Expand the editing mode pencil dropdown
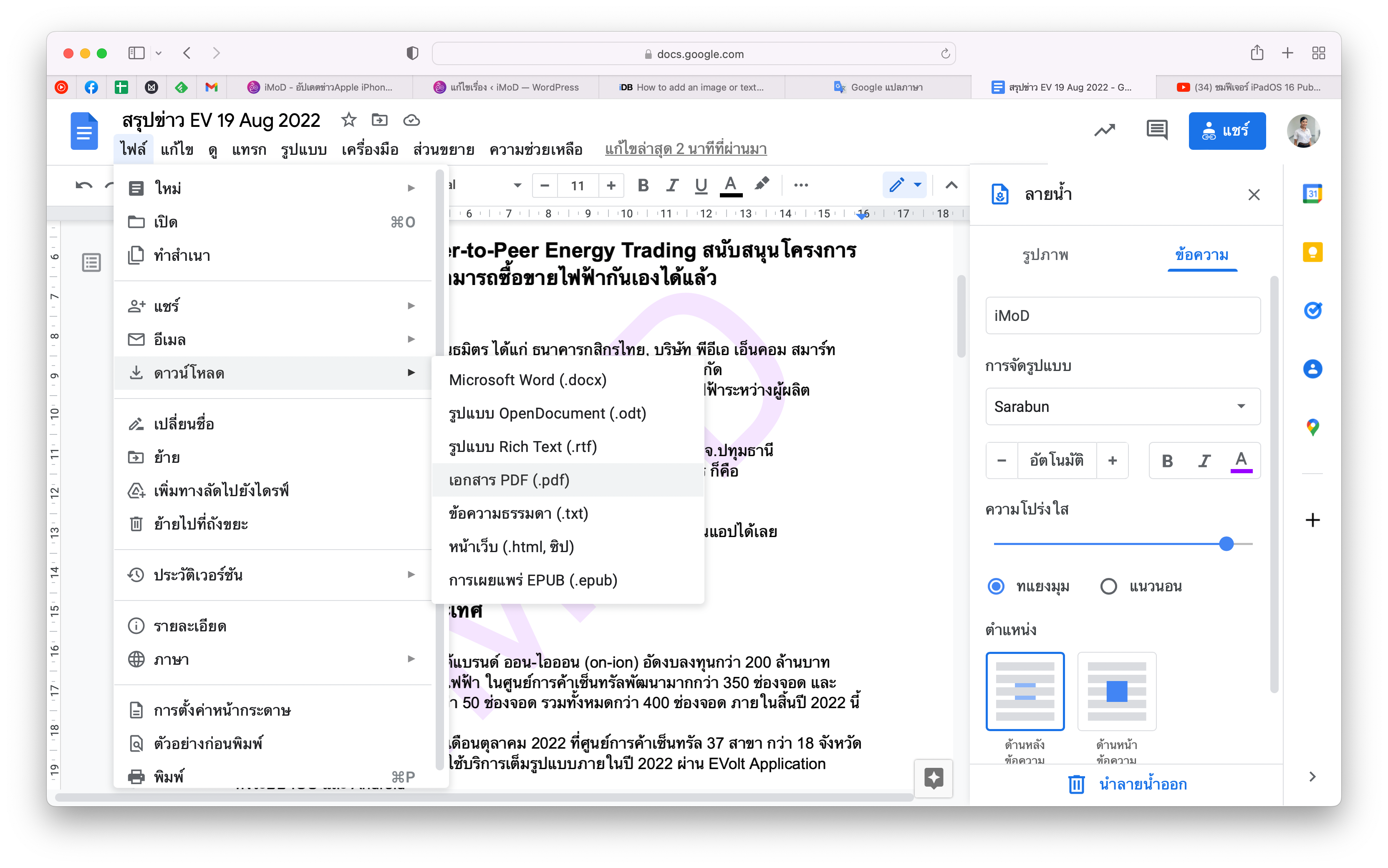Viewport: 1388px width, 868px height. pos(917,185)
